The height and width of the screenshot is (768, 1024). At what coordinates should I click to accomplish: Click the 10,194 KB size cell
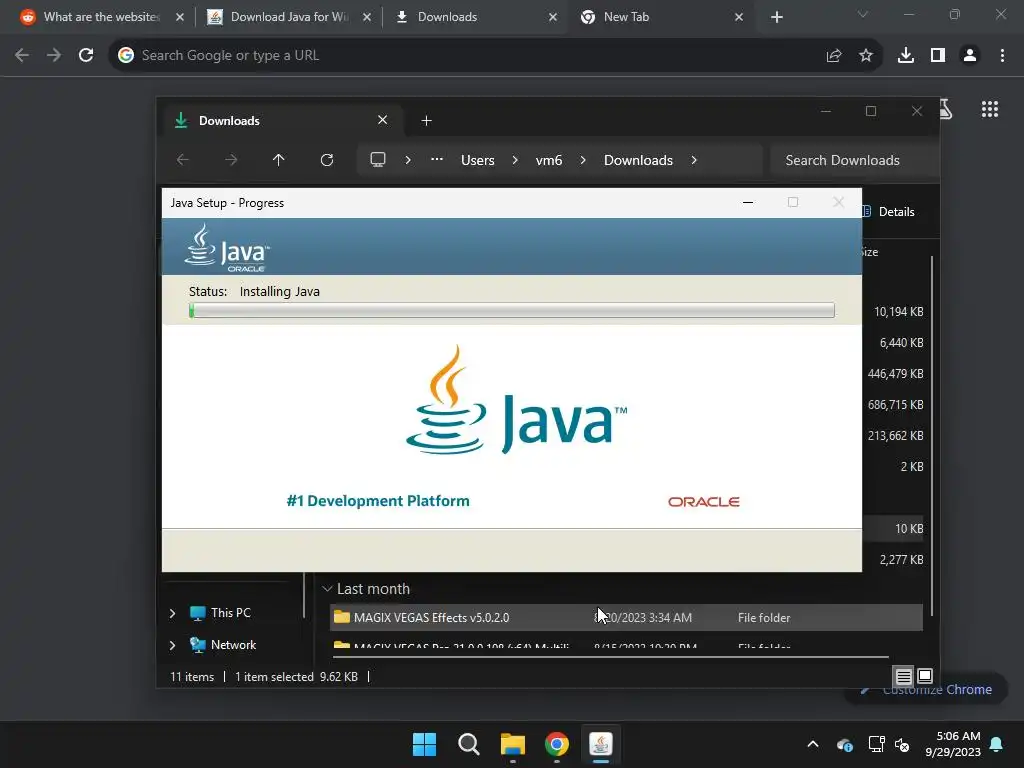899,312
